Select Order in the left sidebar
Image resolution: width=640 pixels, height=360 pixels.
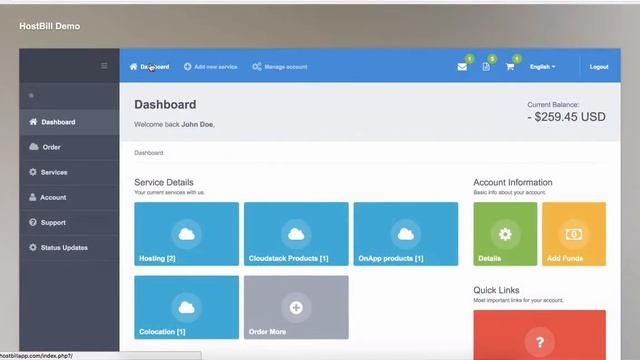[69, 147]
